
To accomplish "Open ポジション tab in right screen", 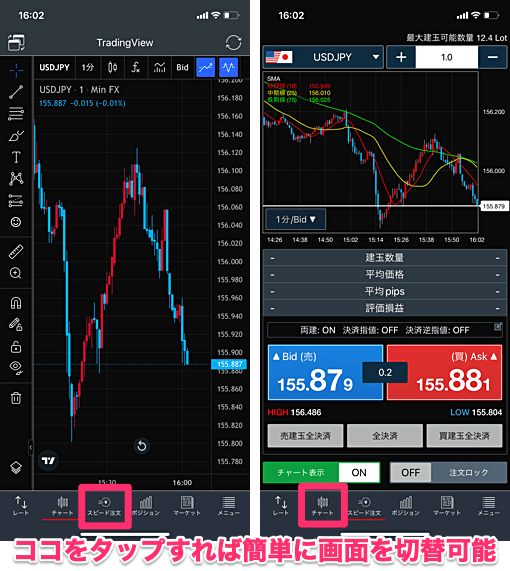I will click(405, 506).
